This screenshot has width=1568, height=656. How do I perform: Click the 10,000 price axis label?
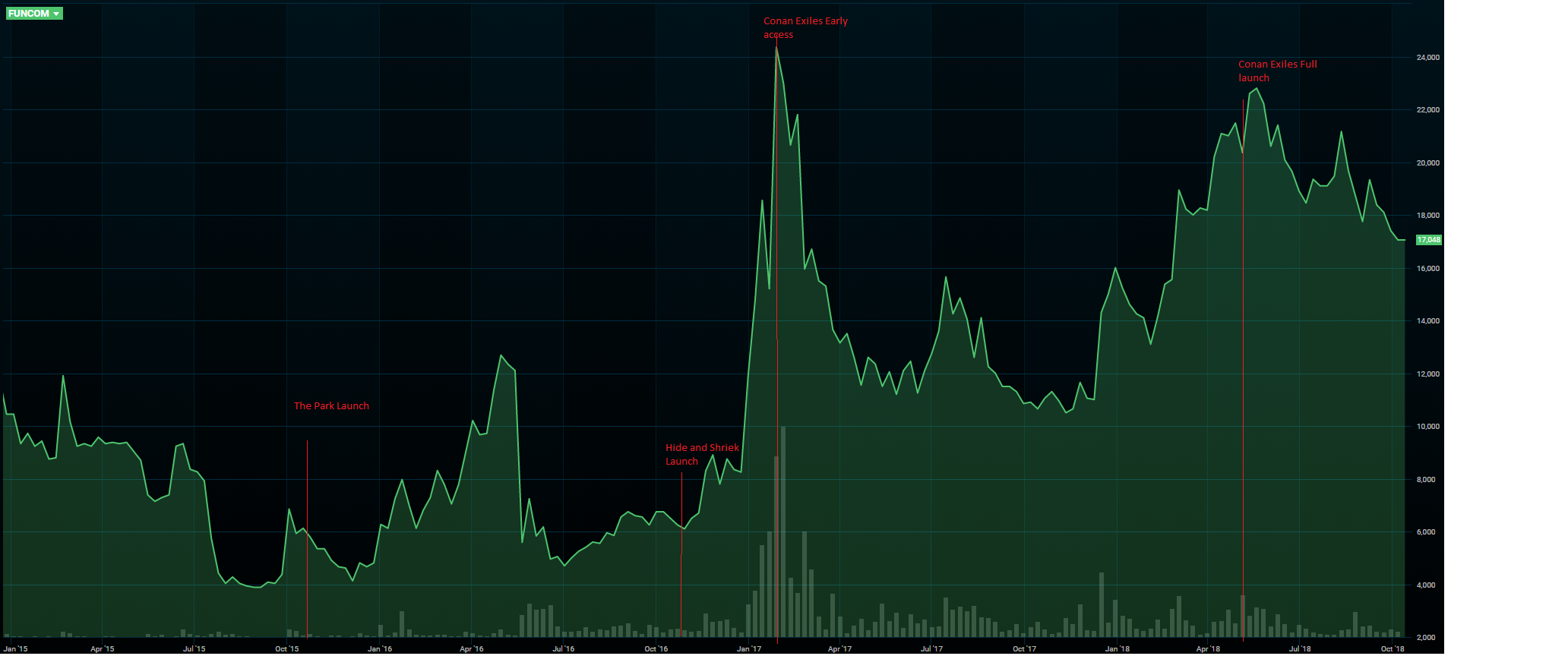pyautogui.click(x=1428, y=427)
